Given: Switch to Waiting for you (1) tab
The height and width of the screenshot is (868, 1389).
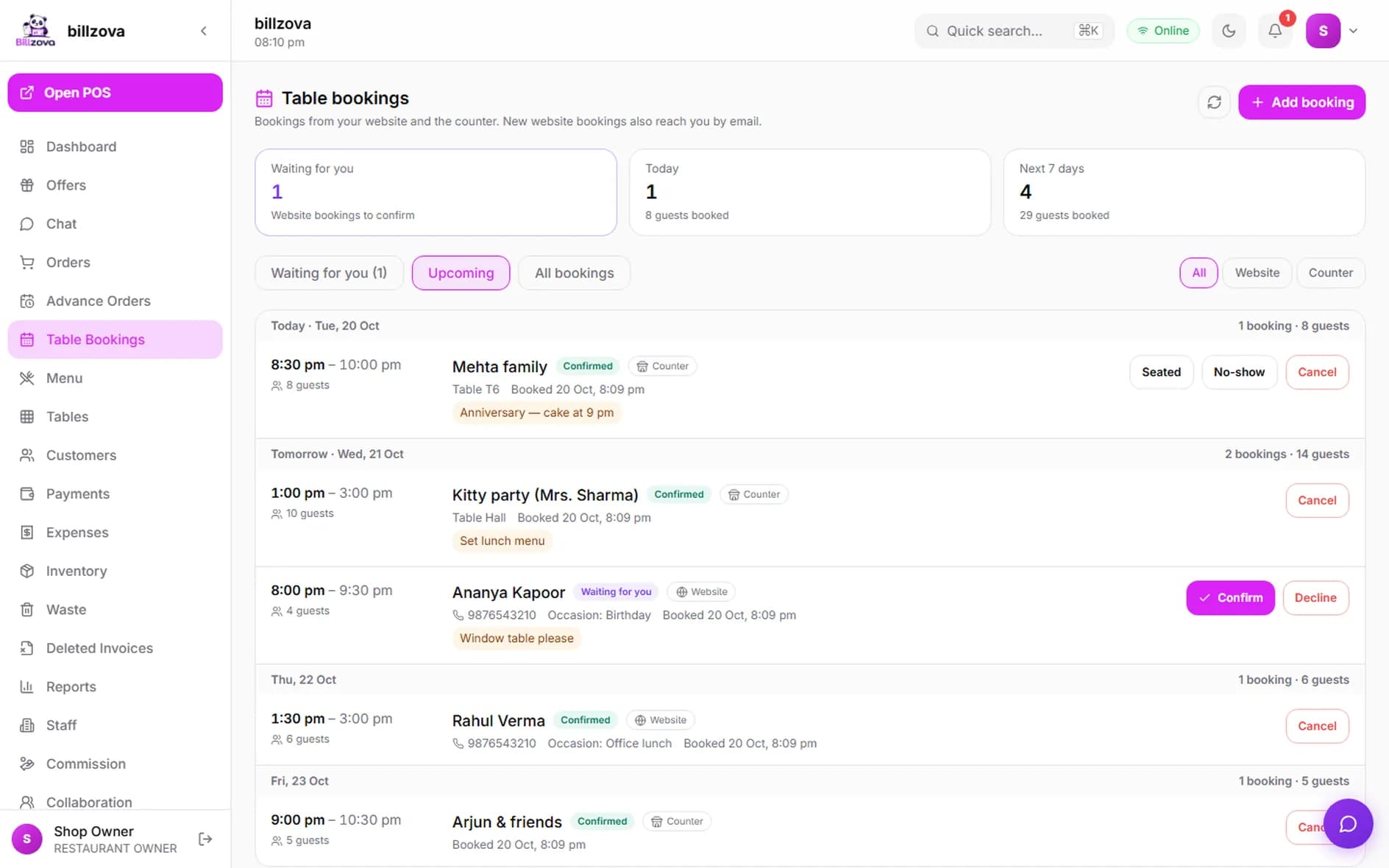Looking at the screenshot, I should coord(329,273).
